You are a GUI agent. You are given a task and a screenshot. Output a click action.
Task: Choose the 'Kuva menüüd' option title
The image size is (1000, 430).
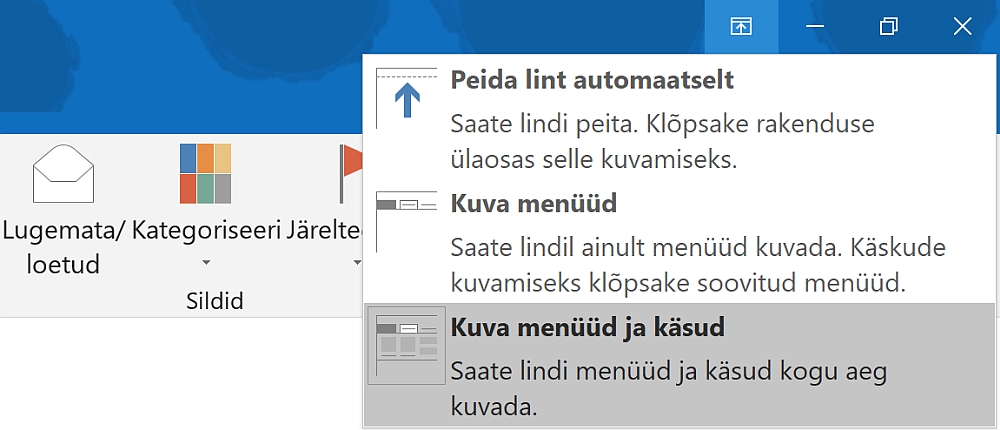534,204
